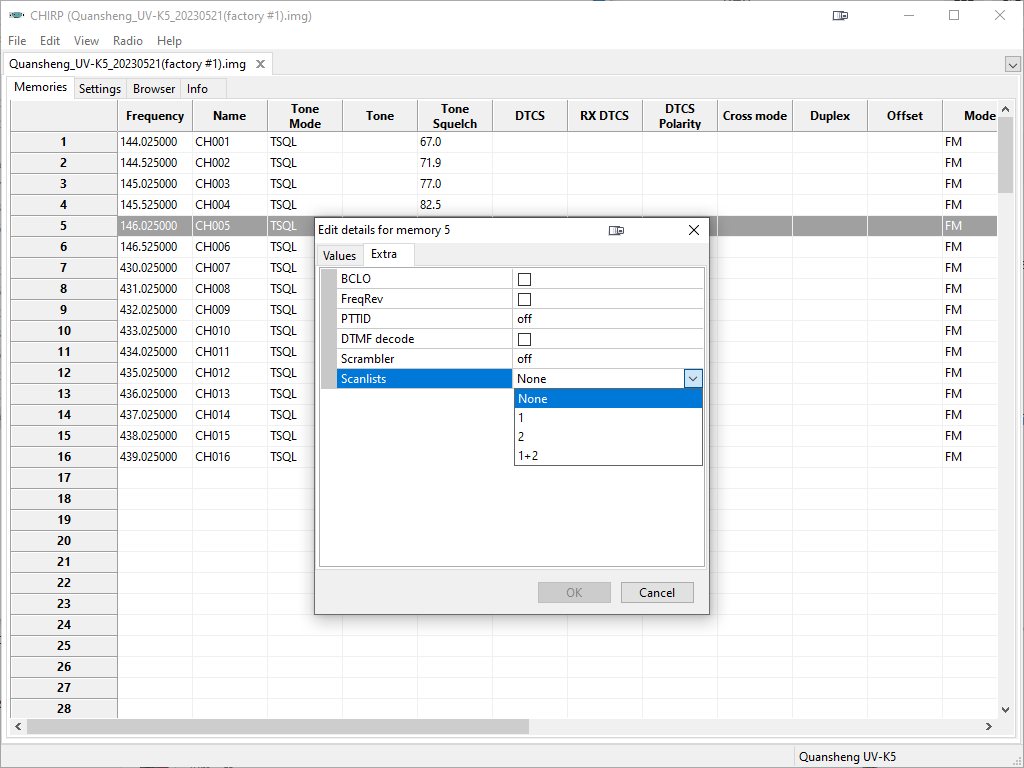The image size is (1024, 768).
Task: Click the CHIRP fish icon in title bar
Action: pyautogui.click(x=16, y=15)
